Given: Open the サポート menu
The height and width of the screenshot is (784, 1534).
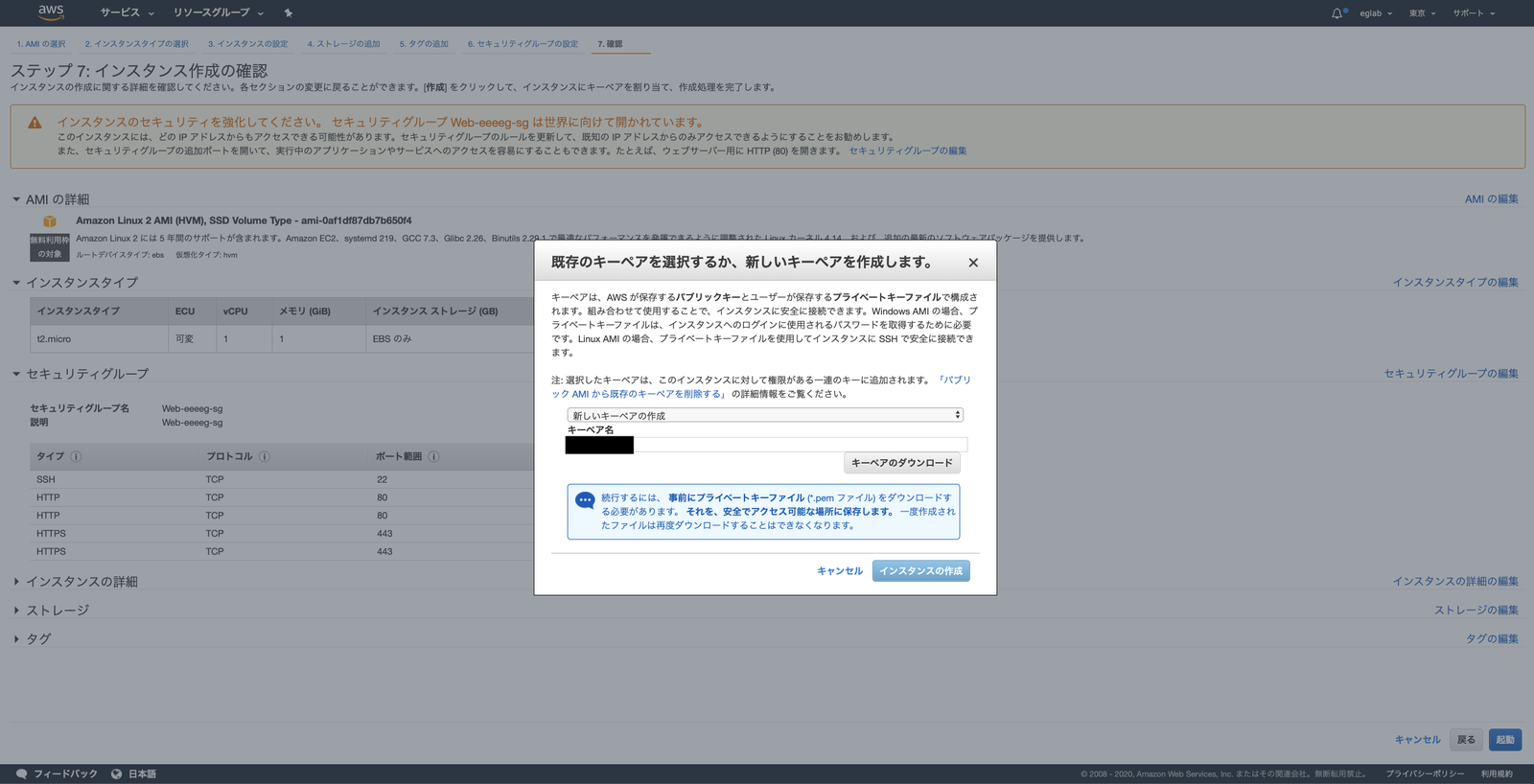Looking at the screenshot, I should point(1474,13).
